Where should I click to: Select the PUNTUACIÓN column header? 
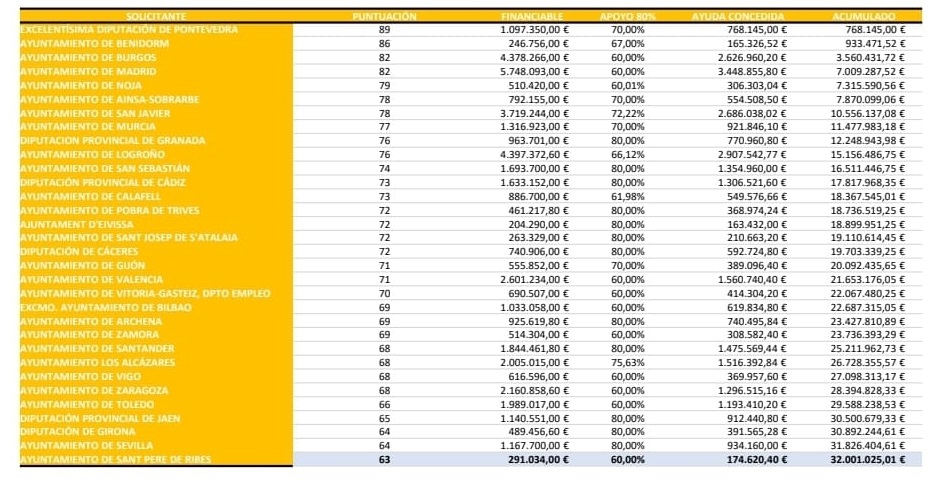[x=384, y=16]
